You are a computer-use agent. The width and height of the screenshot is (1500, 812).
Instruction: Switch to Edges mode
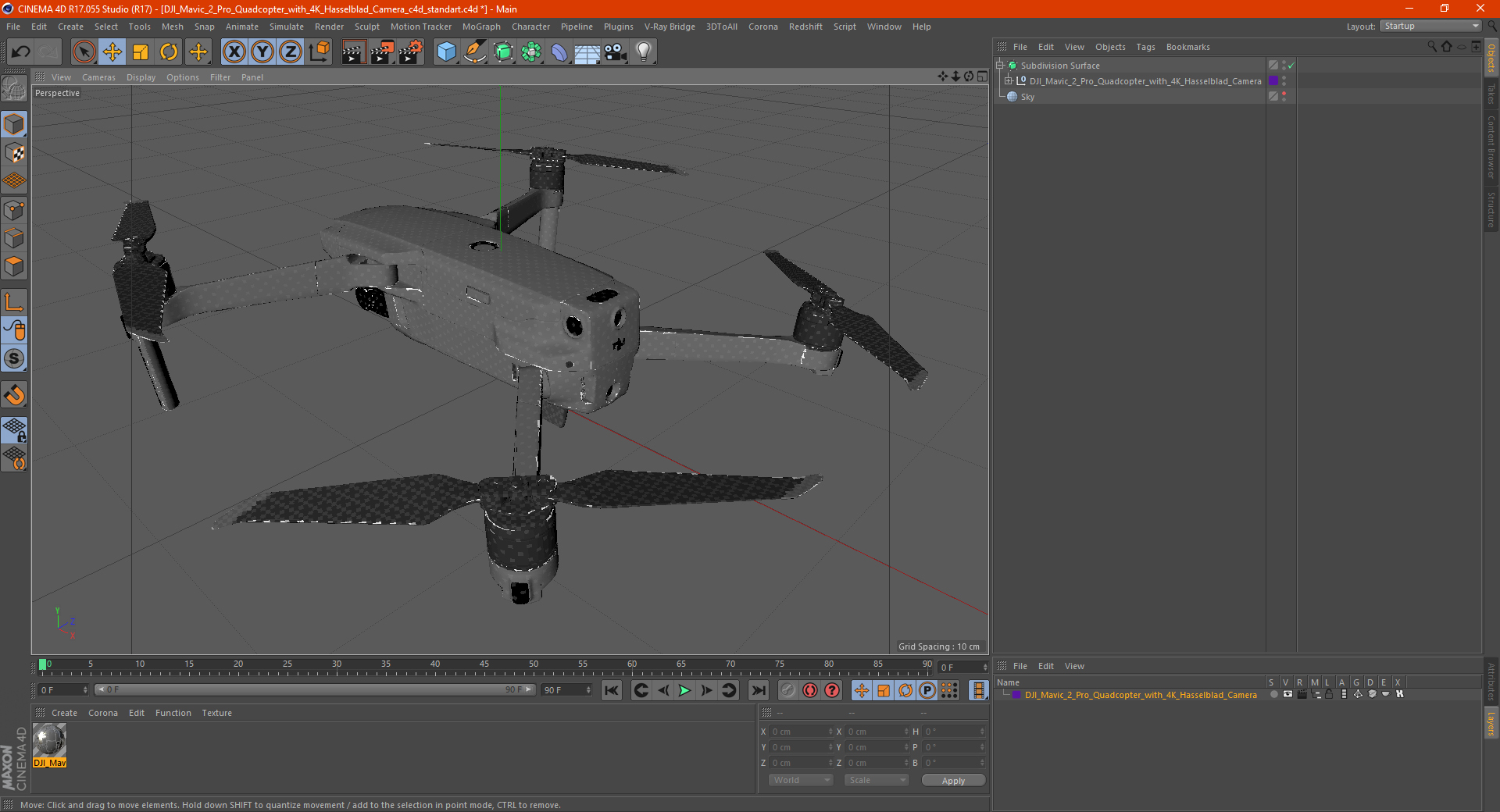(14, 238)
